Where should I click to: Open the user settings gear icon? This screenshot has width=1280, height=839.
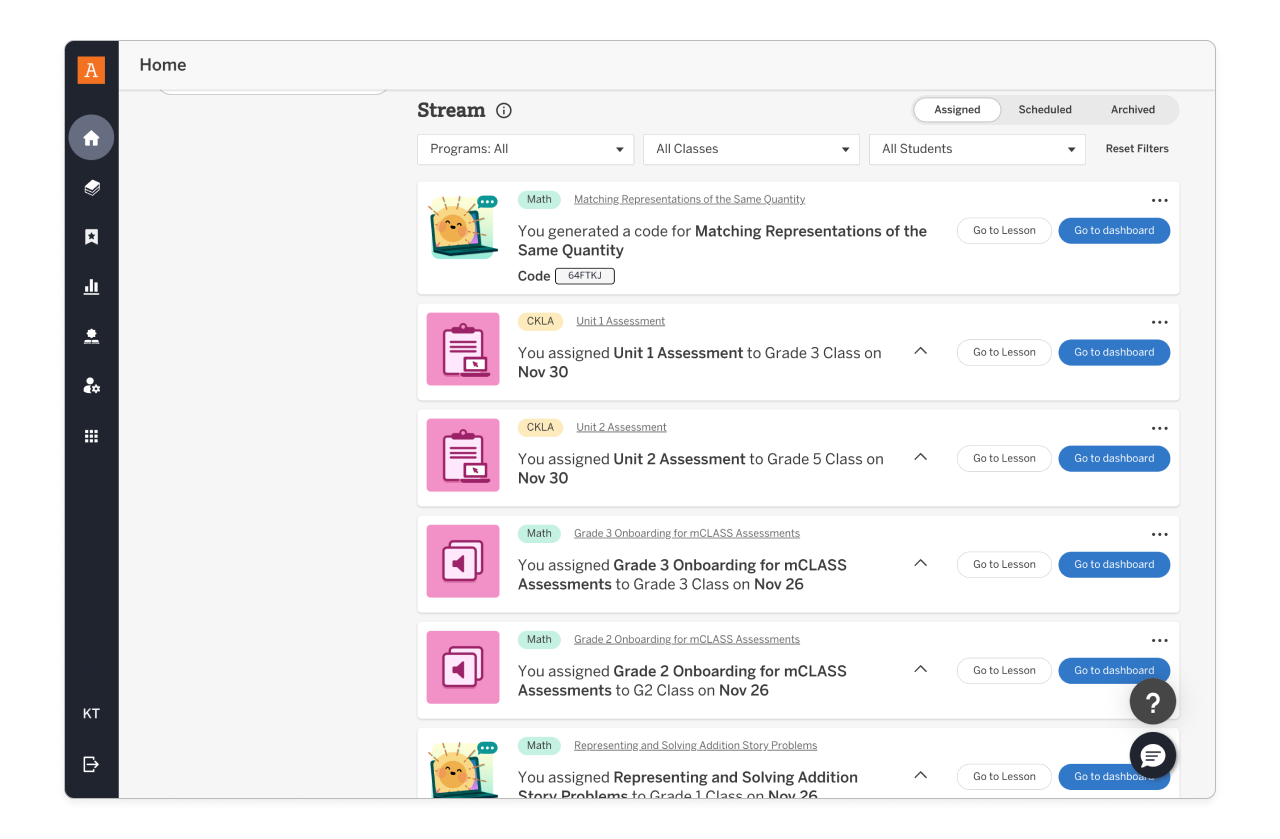91,386
